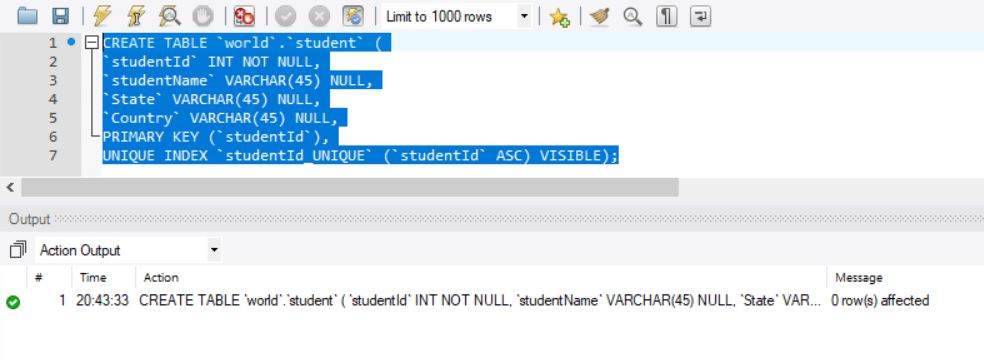Click the Message column header

858,277
